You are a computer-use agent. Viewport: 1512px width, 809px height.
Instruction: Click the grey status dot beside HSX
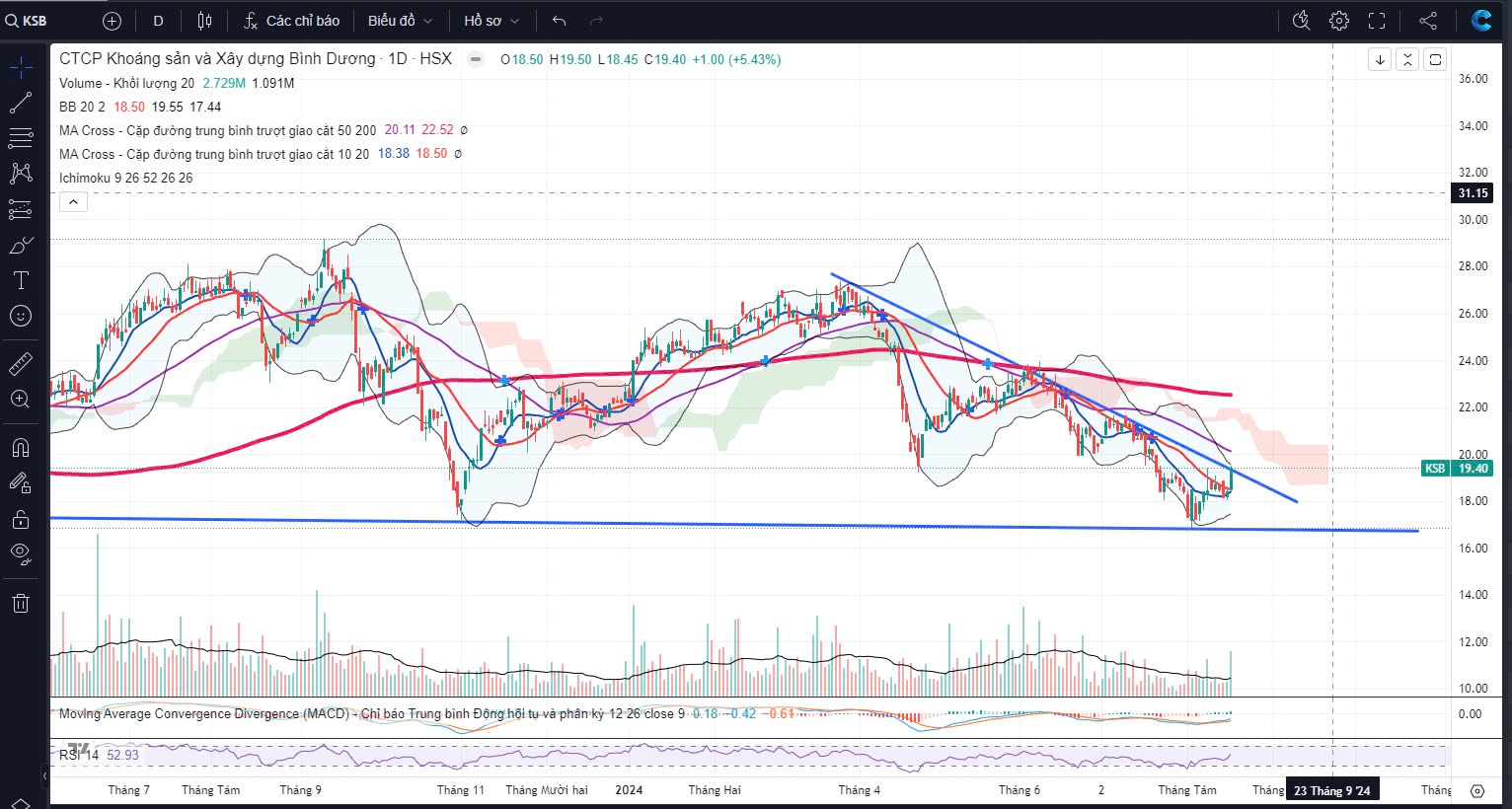(476, 59)
